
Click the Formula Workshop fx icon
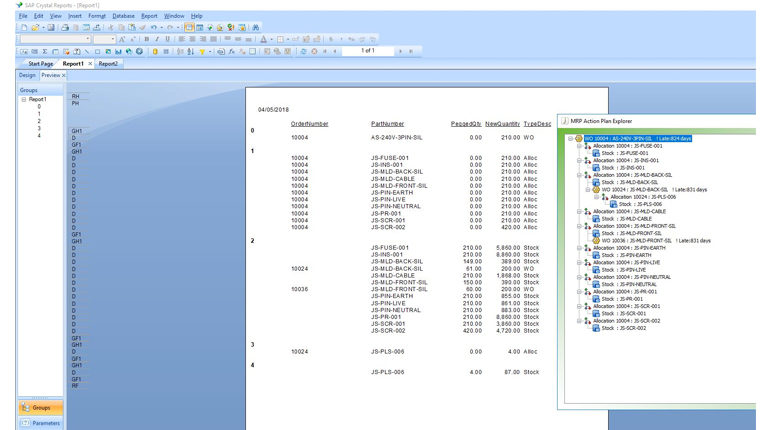(231, 51)
